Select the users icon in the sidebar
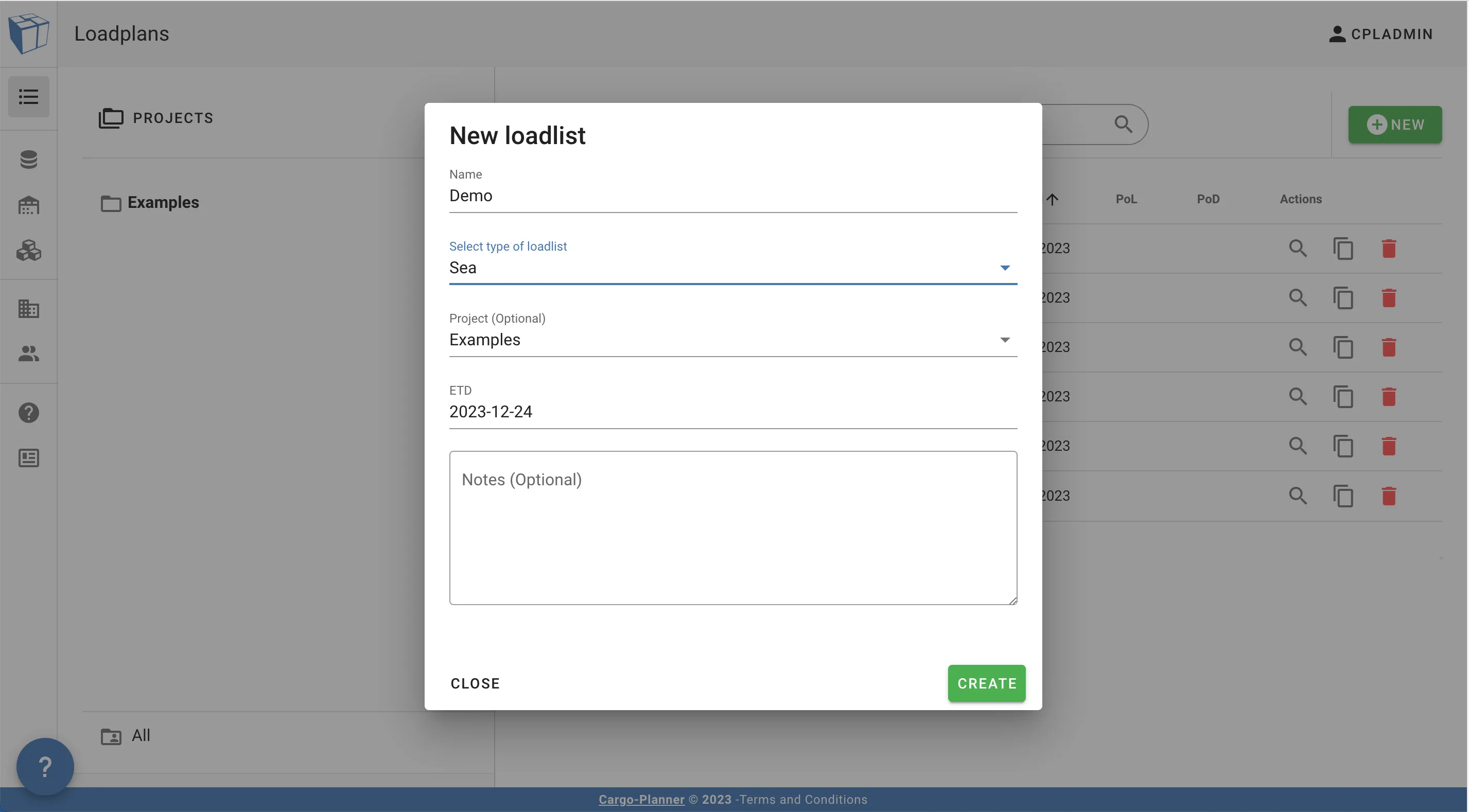1469x812 pixels. 28,354
